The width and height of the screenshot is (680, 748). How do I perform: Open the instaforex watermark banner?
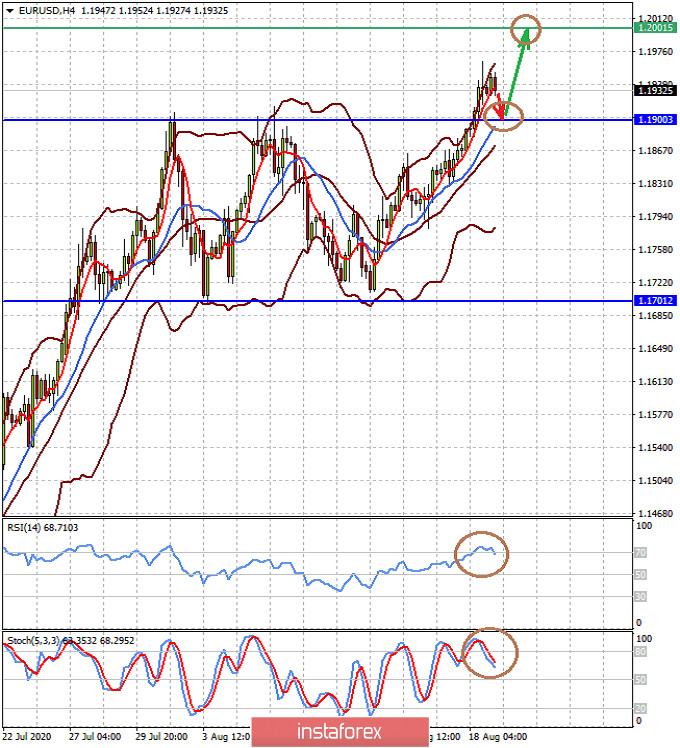[x=340, y=731]
